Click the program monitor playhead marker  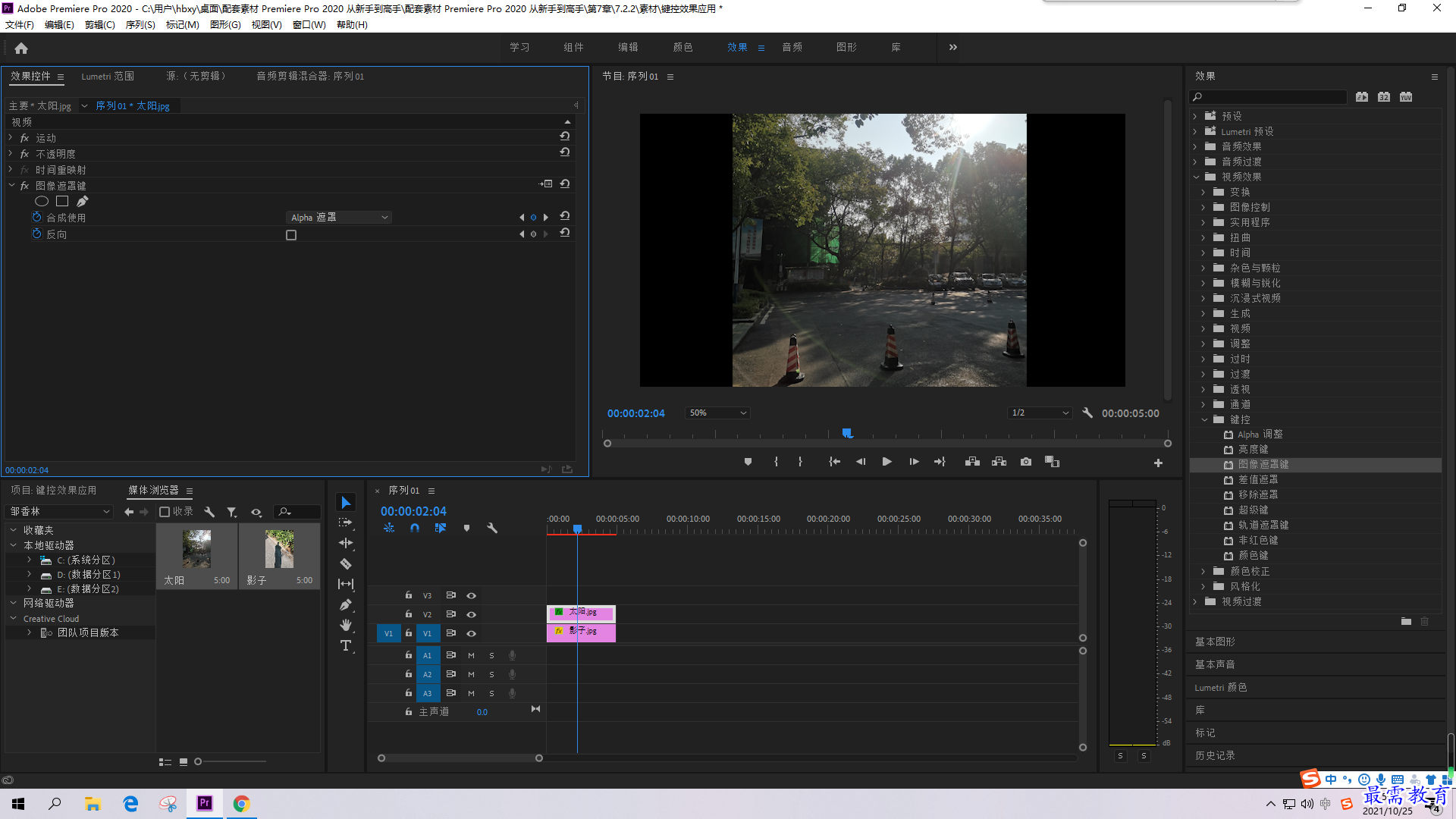coord(847,433)
